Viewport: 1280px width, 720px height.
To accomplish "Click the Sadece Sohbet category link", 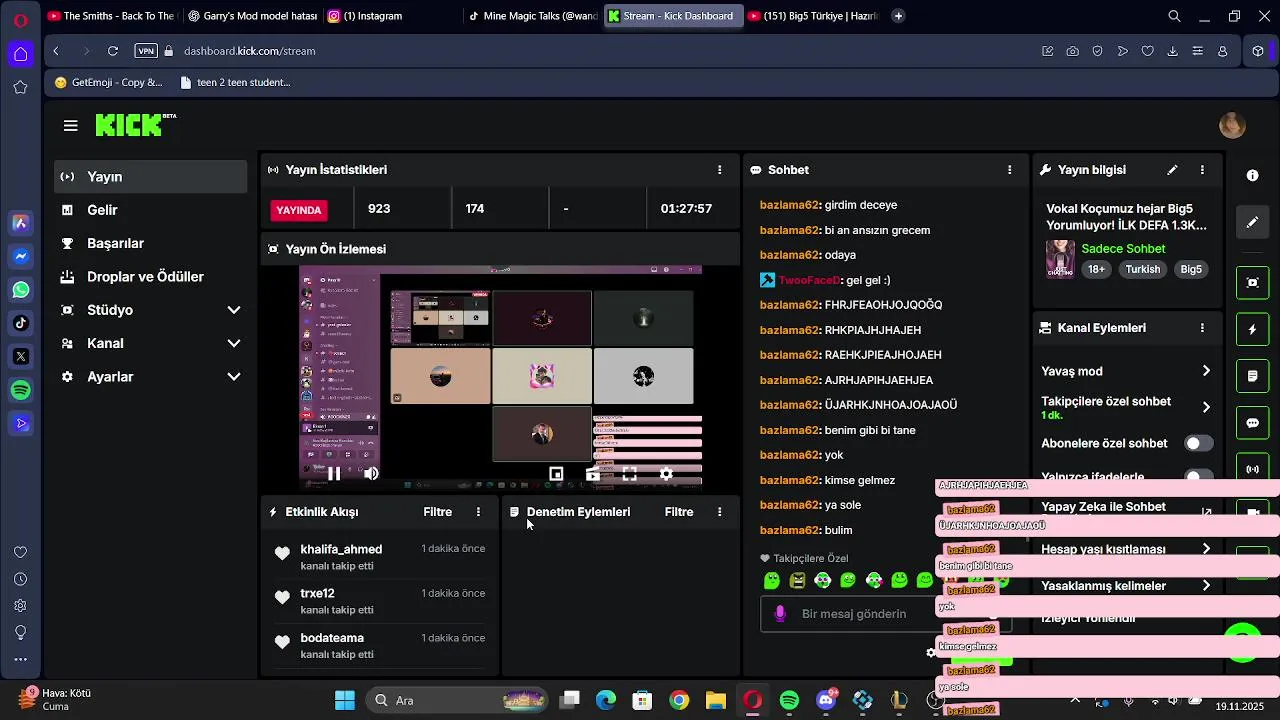I will pyautogui.click(x=1123, y=249).
